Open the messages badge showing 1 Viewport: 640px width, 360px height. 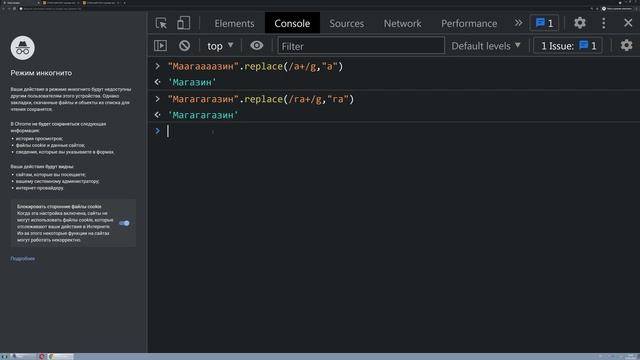coord(544,23)
